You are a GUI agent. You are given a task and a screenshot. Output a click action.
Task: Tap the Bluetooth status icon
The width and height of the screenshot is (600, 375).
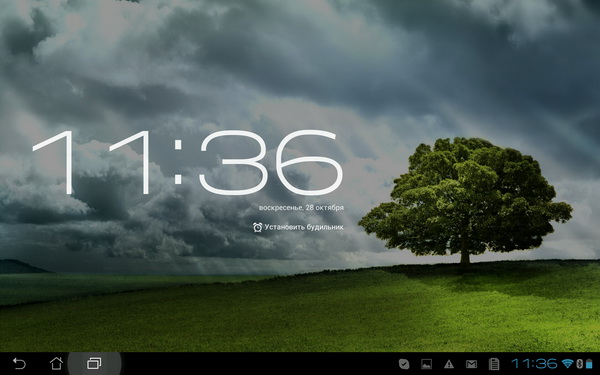(579, 364)
